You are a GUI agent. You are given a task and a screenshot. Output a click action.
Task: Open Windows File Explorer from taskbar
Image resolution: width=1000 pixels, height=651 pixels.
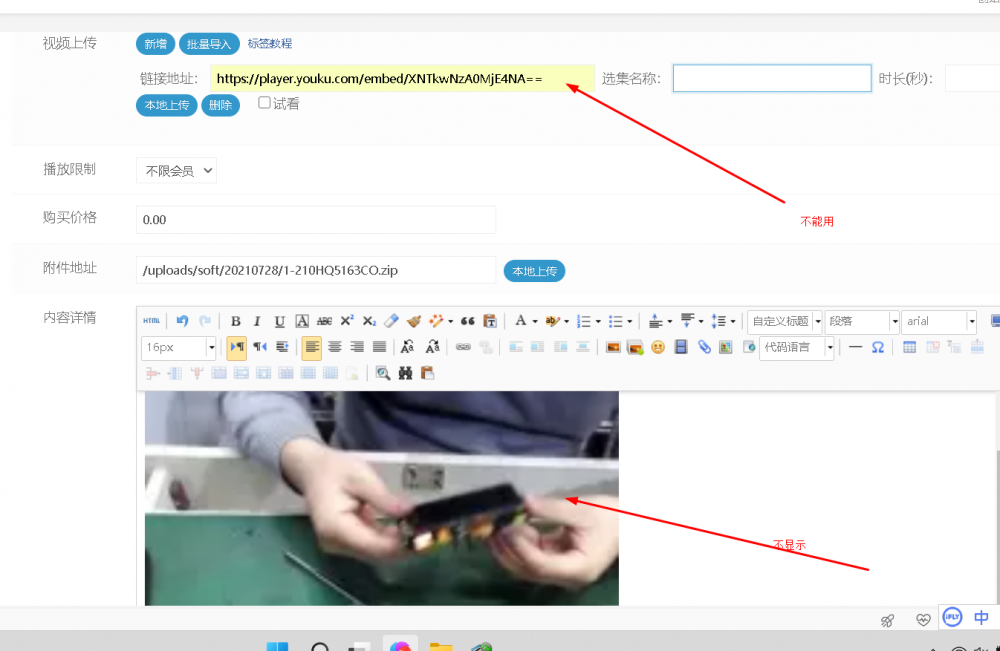[x=441, y=645]
